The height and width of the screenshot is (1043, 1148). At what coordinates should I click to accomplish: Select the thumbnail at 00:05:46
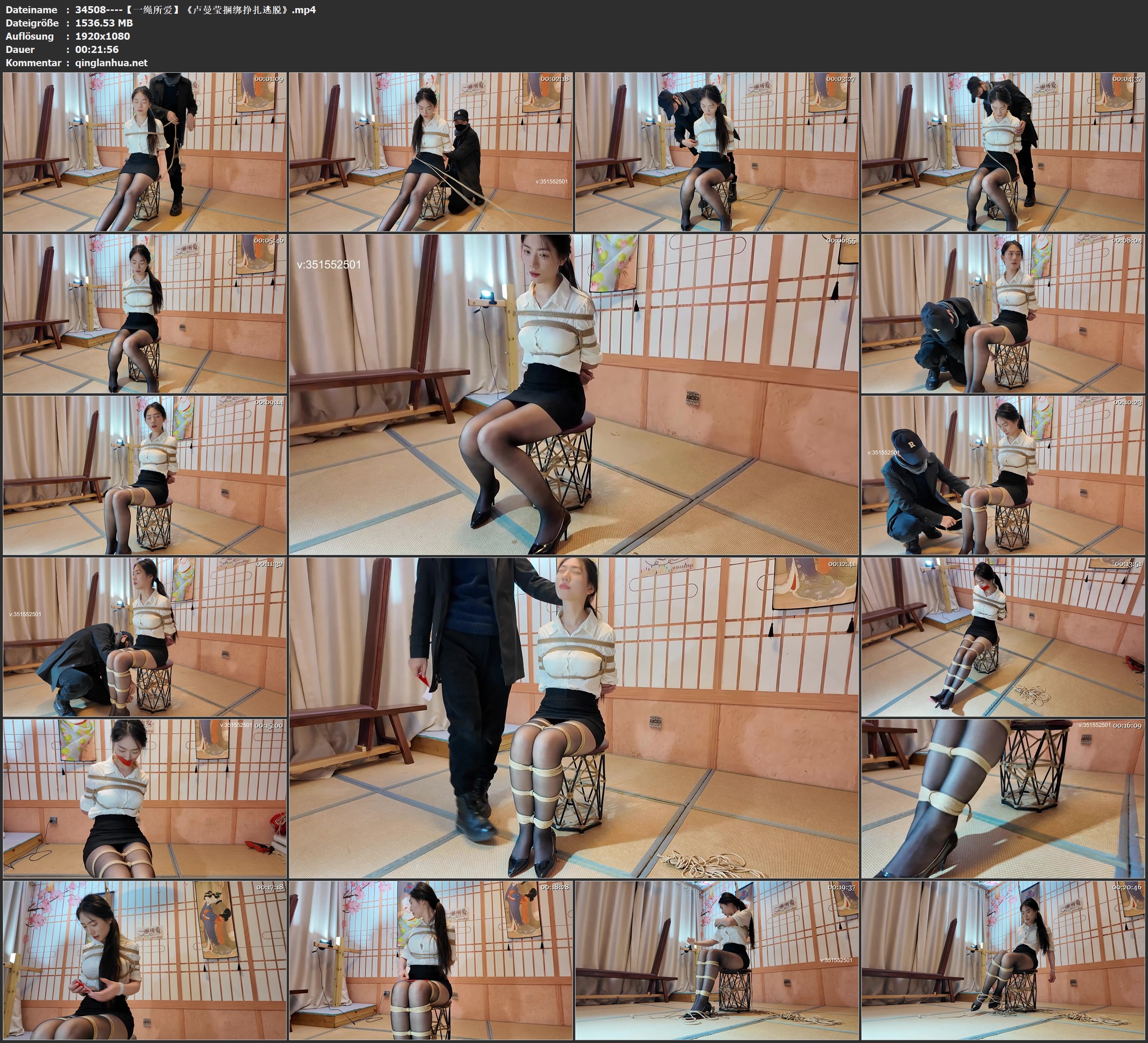coord(145,313)
